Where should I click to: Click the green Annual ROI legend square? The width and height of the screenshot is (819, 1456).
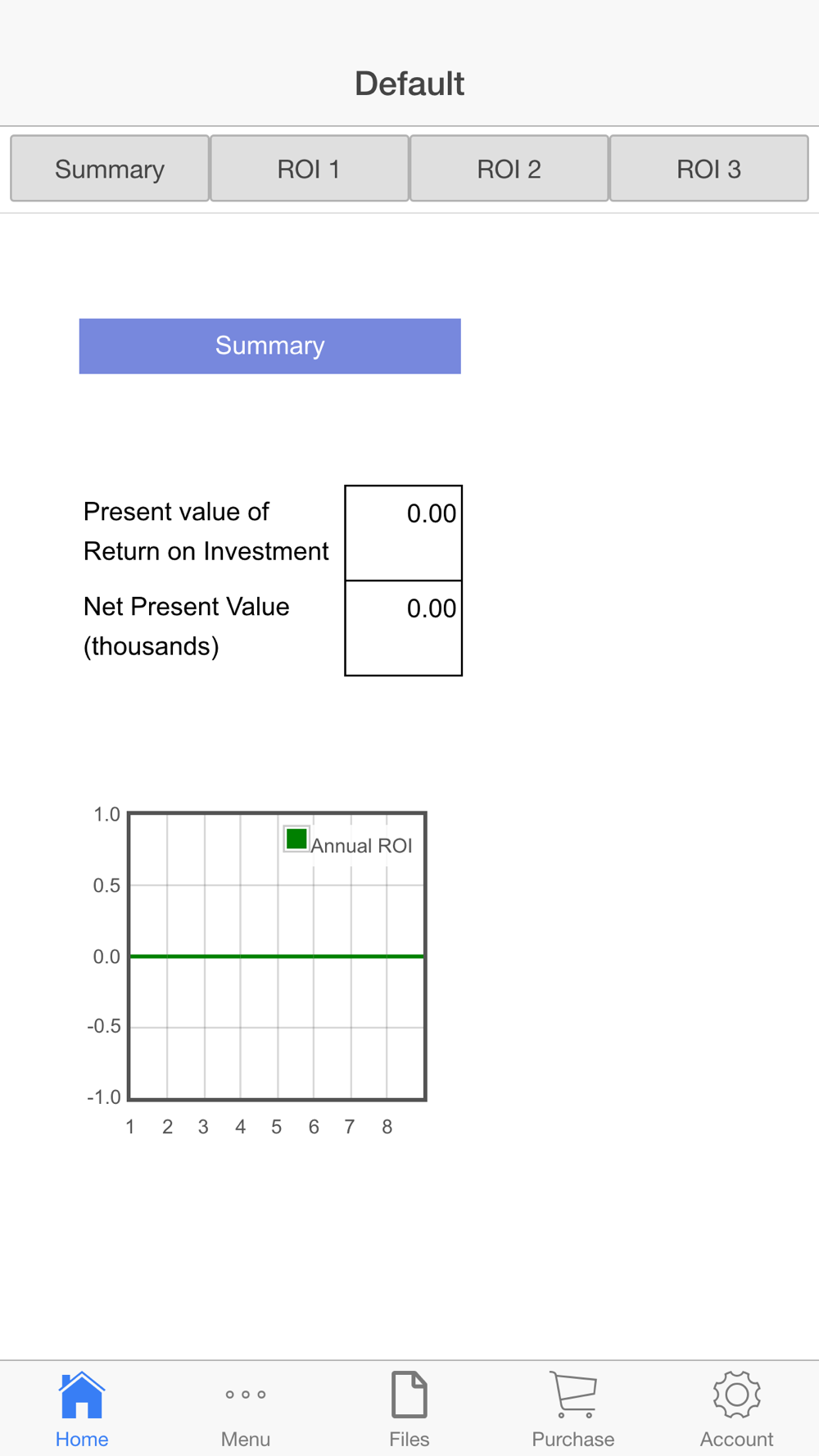point(296,839)
